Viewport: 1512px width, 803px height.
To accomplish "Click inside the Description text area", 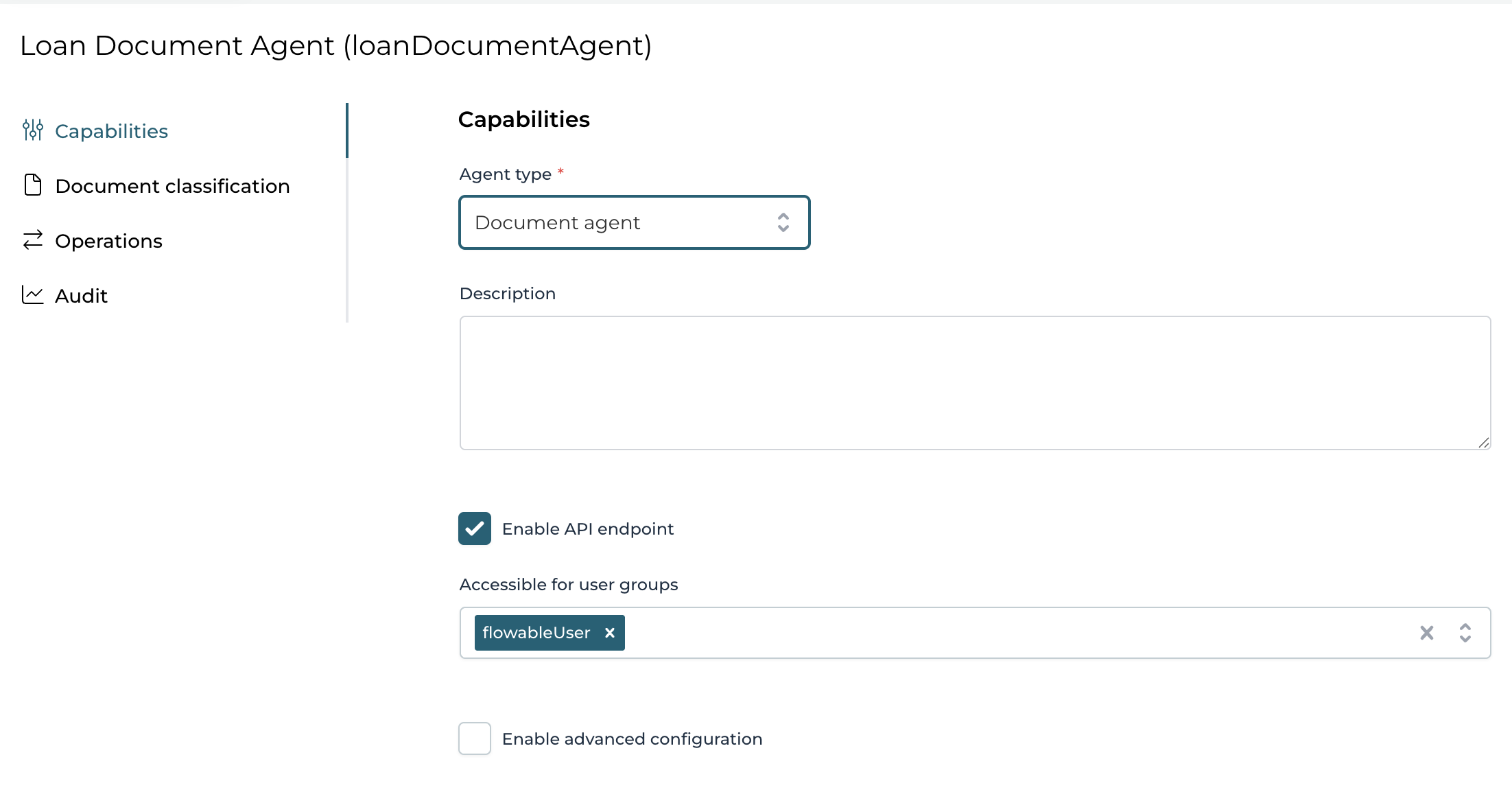I will [x=974, y=382].
